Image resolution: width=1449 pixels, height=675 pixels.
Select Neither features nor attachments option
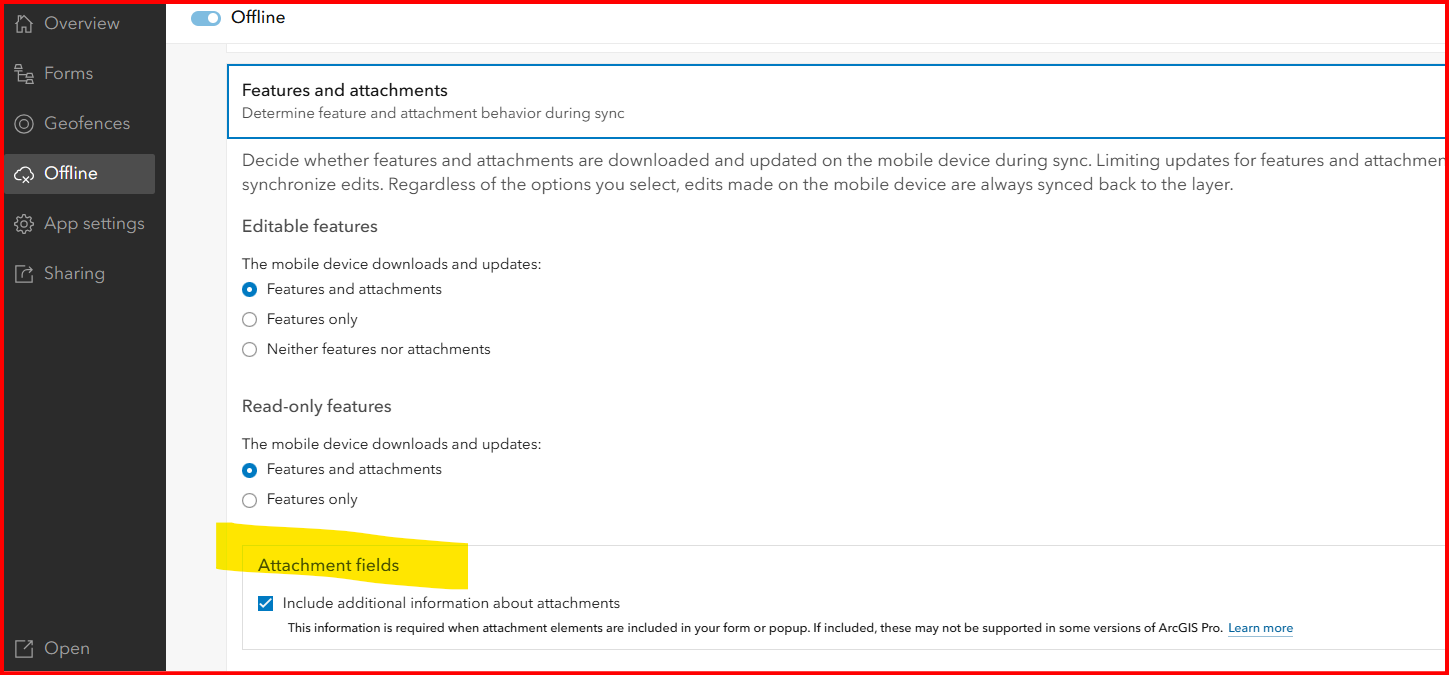pyautogui.click(x=250, y=350)
